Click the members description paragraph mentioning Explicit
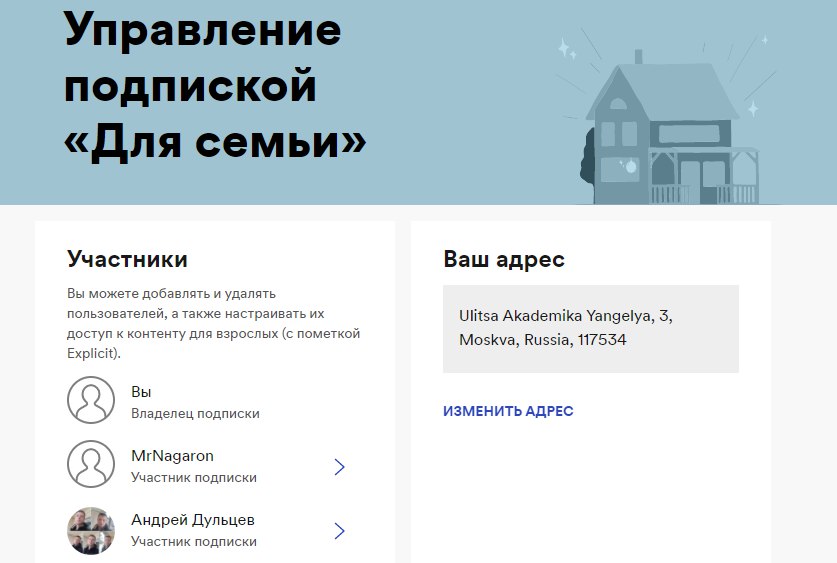The image size is (837, 563). coord(214,323)
